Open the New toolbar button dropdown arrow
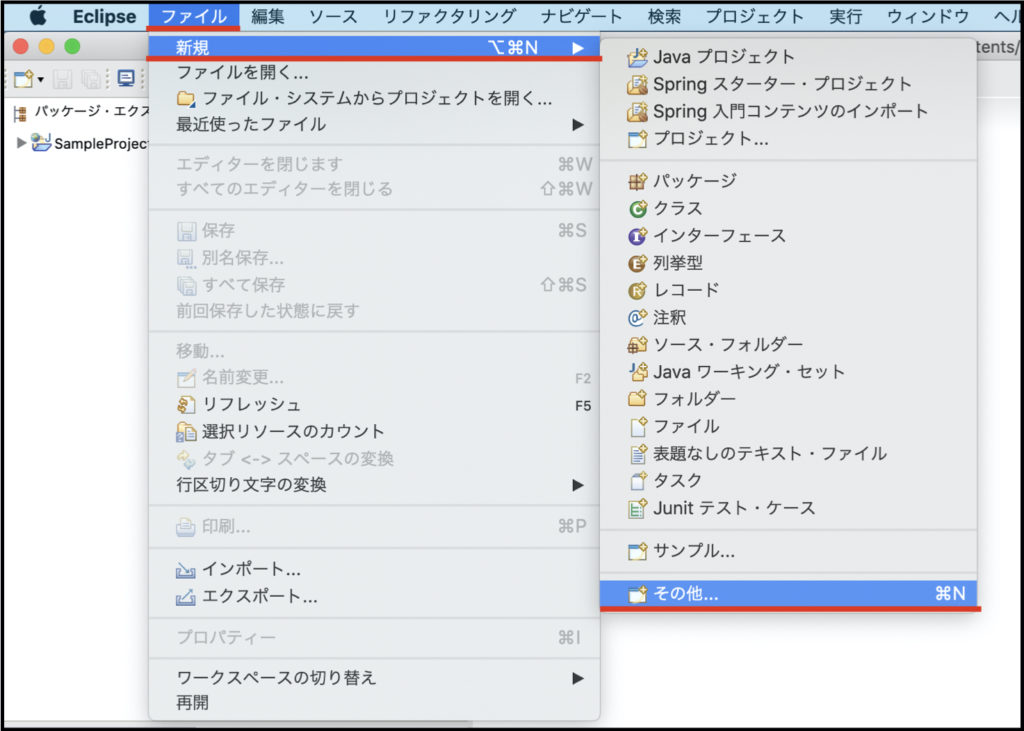 point(40,80)
